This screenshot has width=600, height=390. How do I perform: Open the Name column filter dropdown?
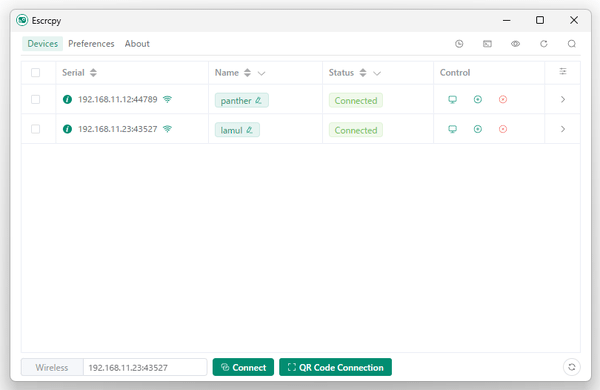click(x=261, y=73)
